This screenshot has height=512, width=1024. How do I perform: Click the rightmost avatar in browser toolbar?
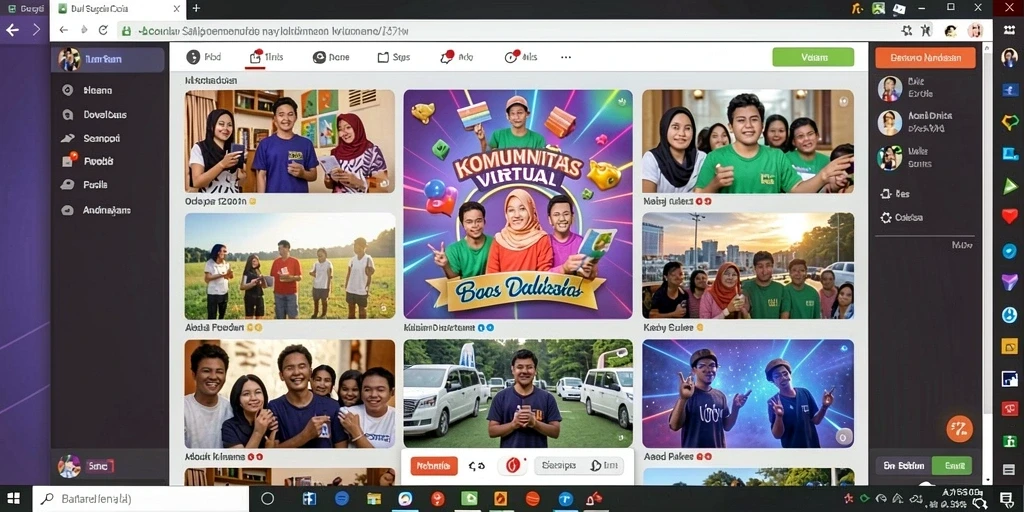coord(976,30)
